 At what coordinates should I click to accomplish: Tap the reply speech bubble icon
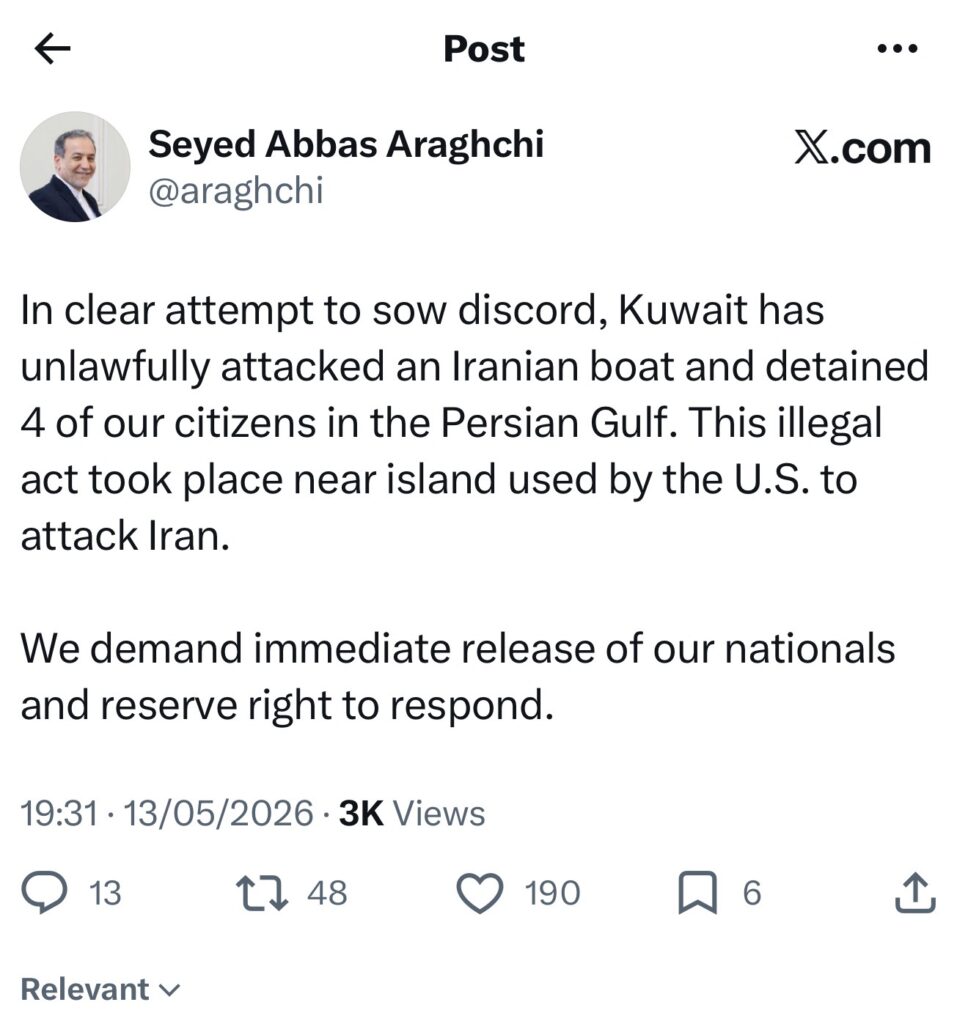click(x=44, y=893)
